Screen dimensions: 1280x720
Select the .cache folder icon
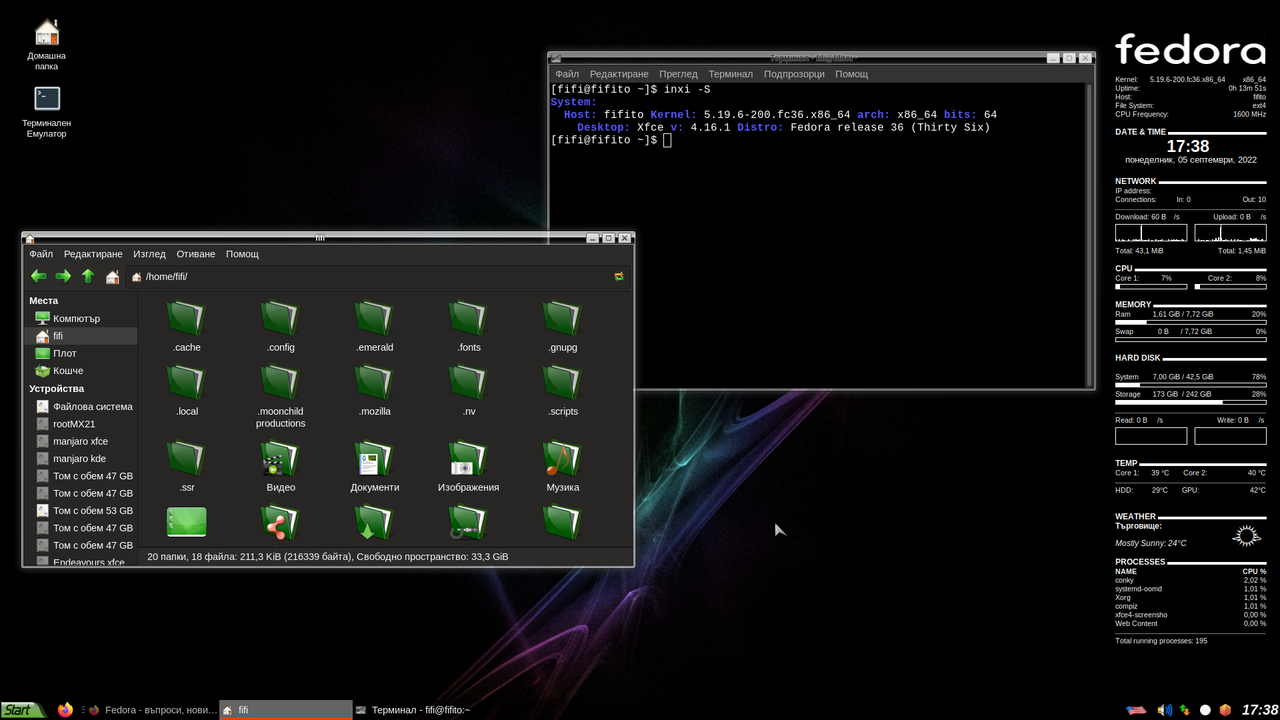coord(187,318)
